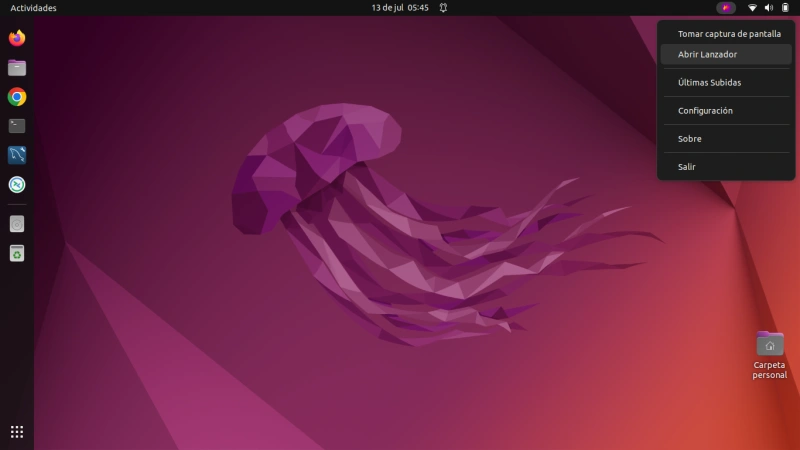This screenshot has width=800, height=450.
Task: Open the clock showing 13 de jul 05:45
Action: (400, 8)
